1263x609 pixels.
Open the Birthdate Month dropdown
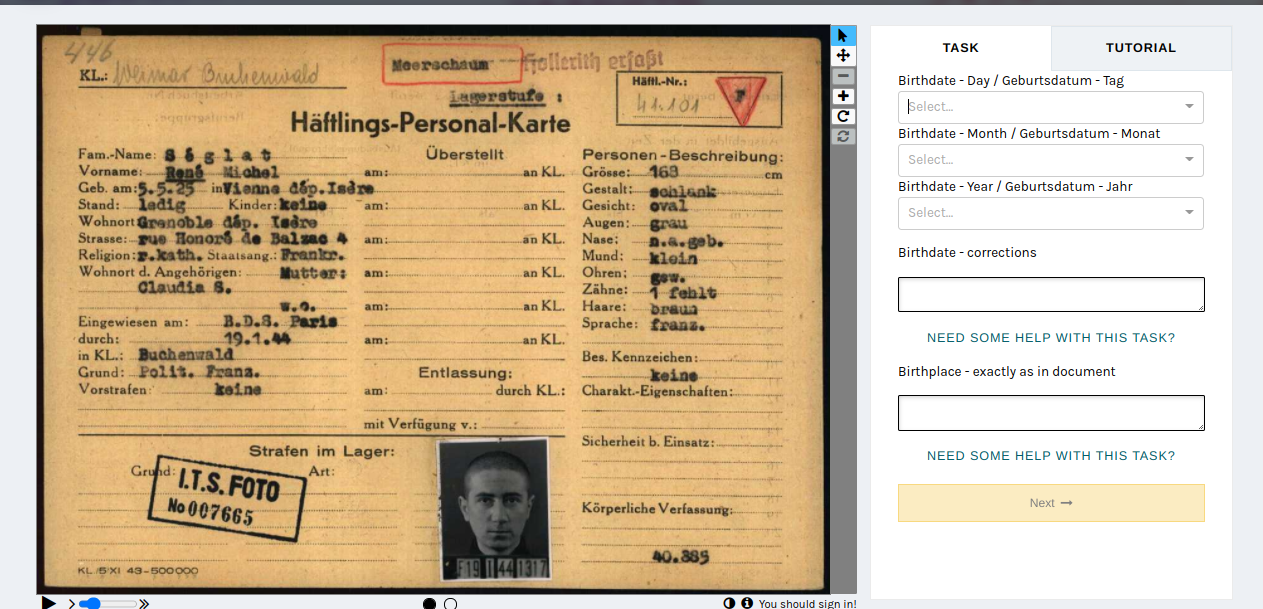pos(1051,160)
